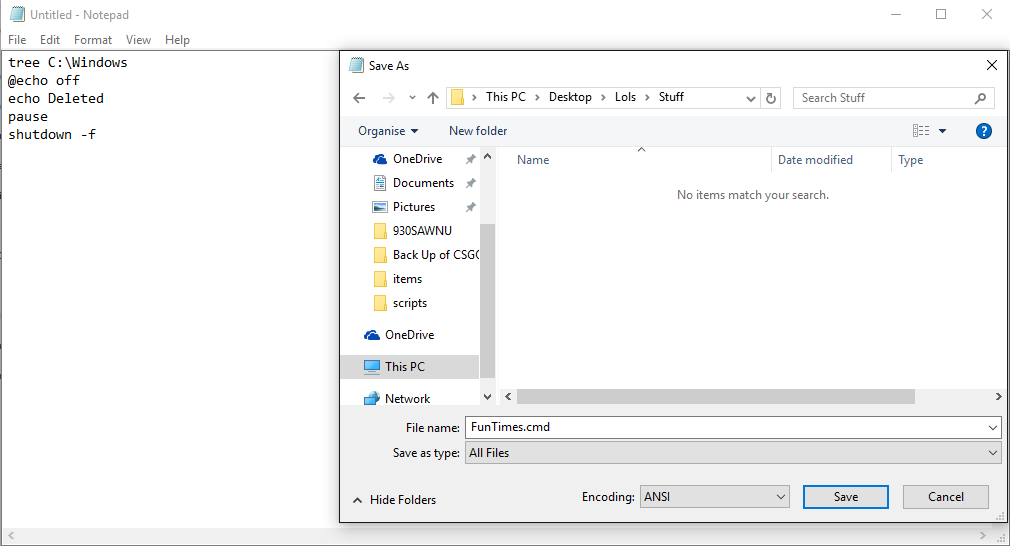Open the Notepad Help menu
Image resolution: width=1010 pixels, height=546 pixels.
point(177,40)
